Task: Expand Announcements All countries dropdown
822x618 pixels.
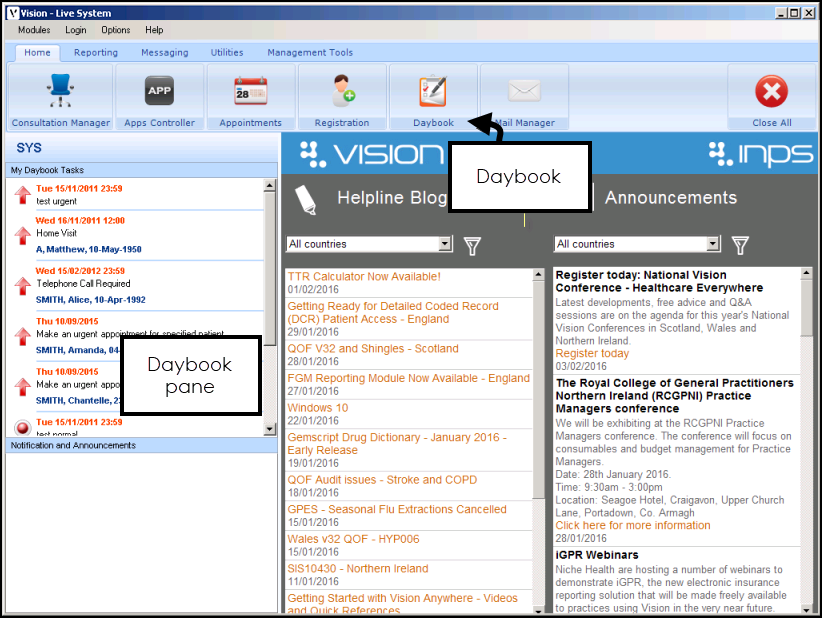Action: click(712, 244)
